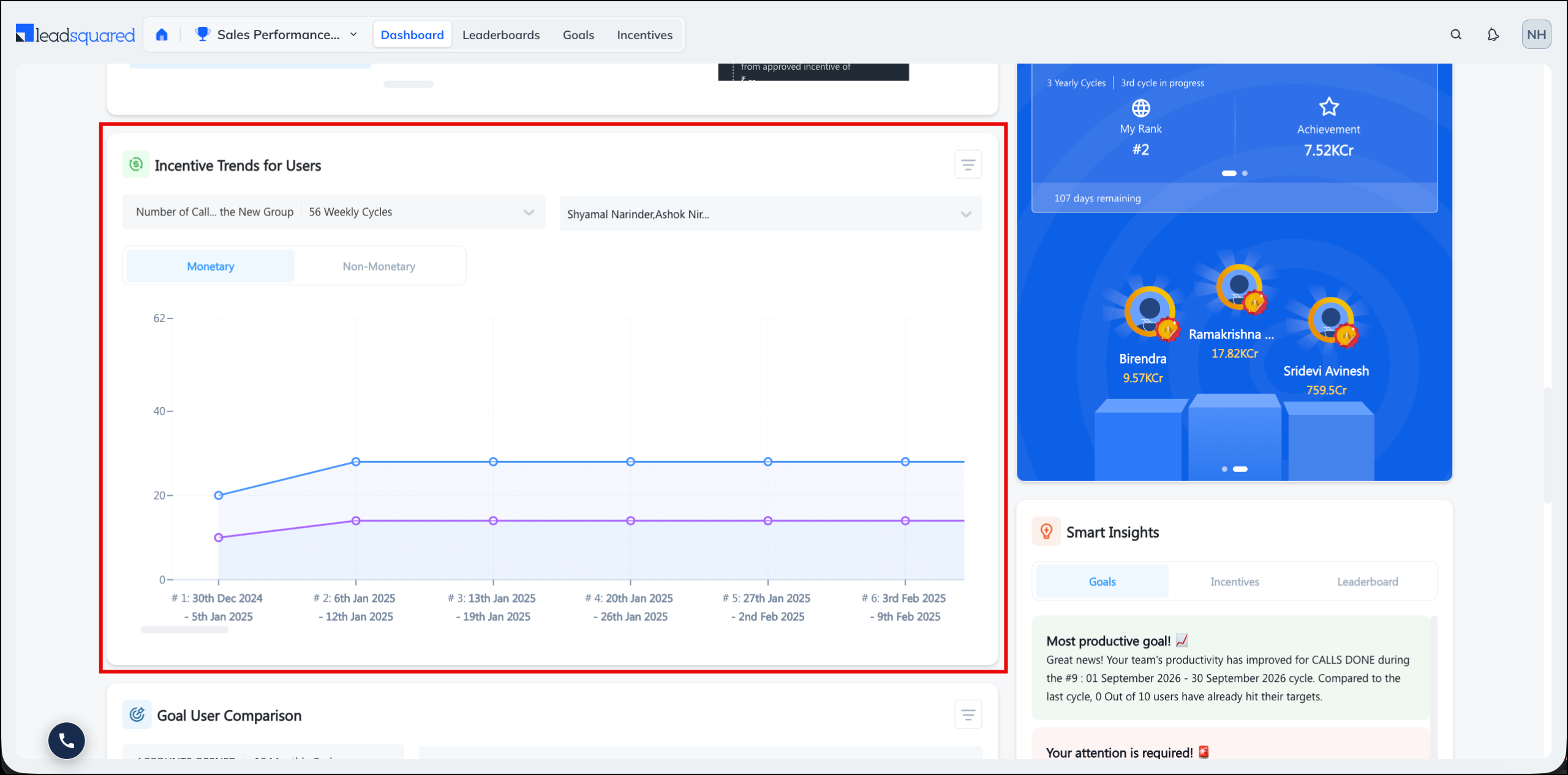
Task: Open the Incentives navigation tab
Action: [x=644, y=35]
